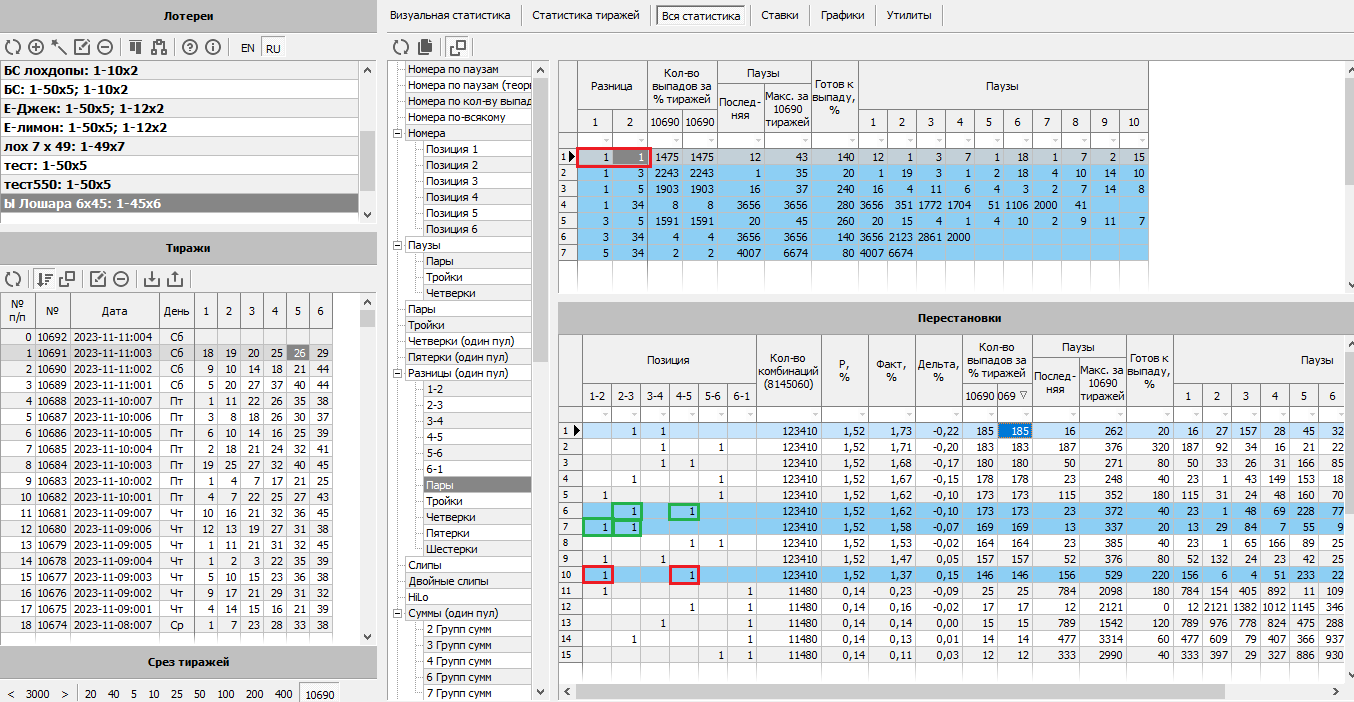Collapse the Разницы (один пул) tree node
The height and width of the screenshot is (702, 1354).
[397, 373]
